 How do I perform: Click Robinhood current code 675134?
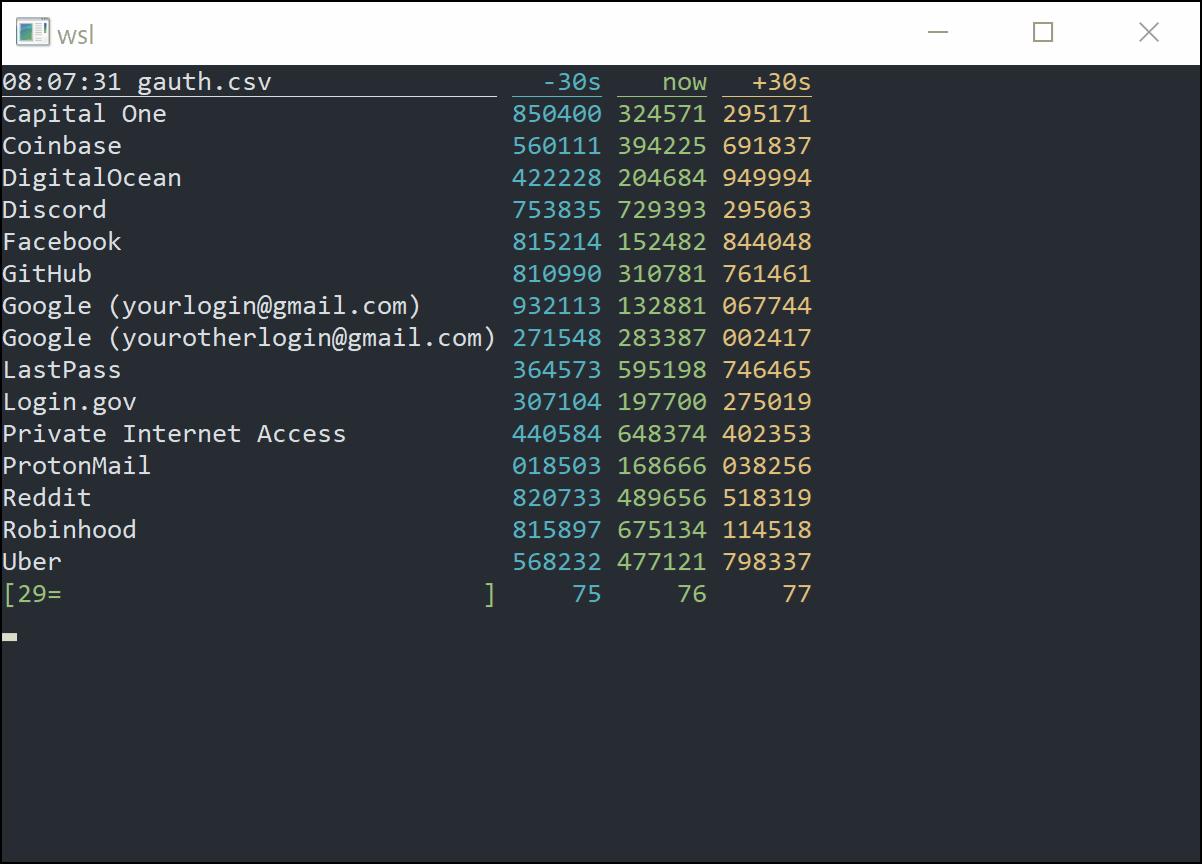(662, 530)
